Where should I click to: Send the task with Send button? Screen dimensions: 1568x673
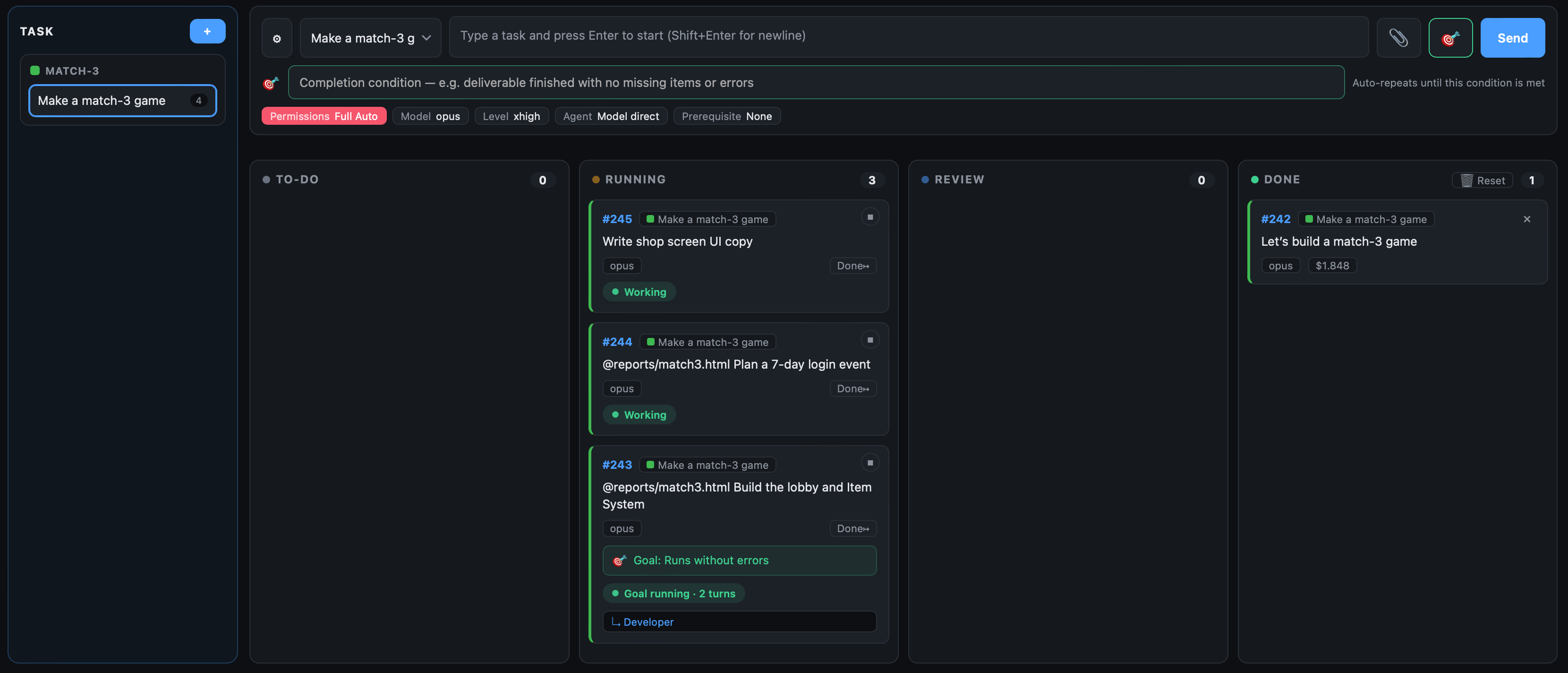[1513, 38]
